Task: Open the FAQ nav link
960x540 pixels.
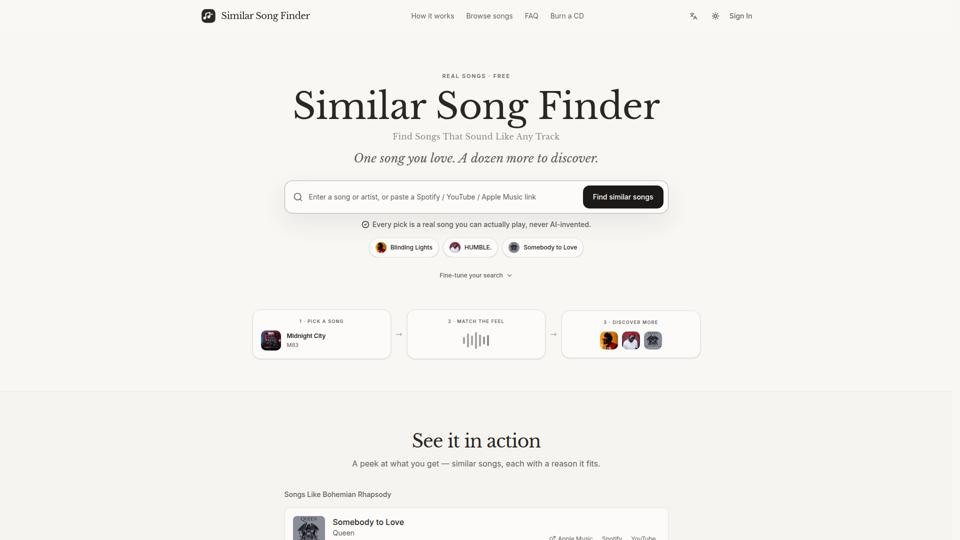Action: click(531, 16)
